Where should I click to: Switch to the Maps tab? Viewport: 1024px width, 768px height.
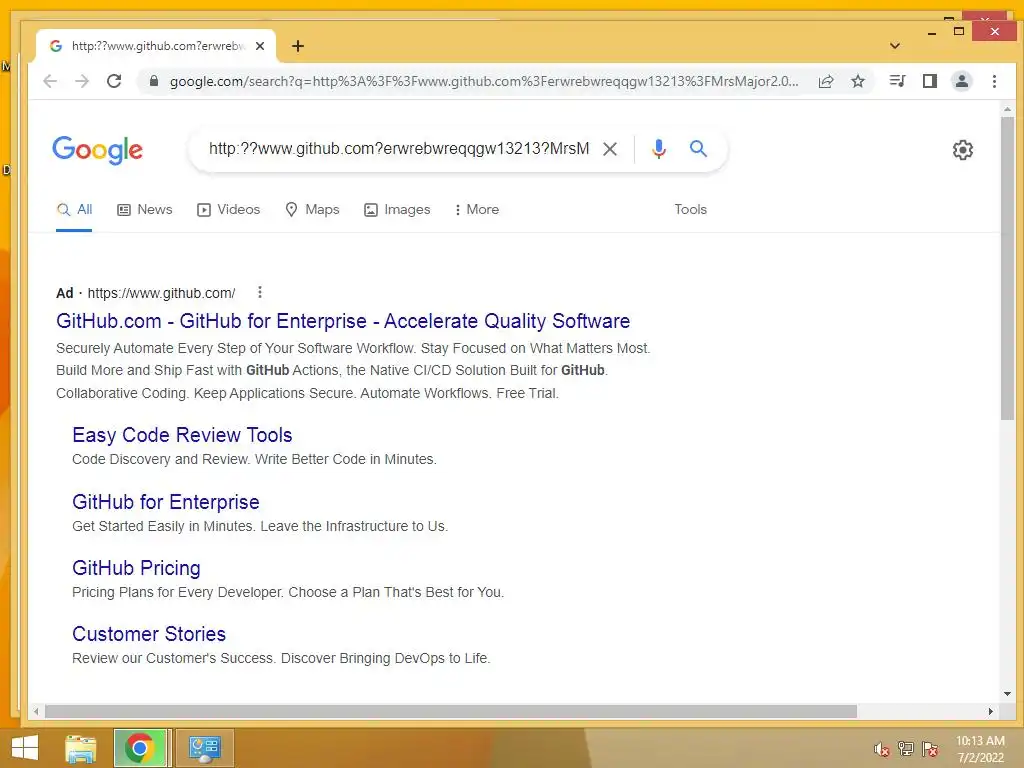tap(312, 210)
